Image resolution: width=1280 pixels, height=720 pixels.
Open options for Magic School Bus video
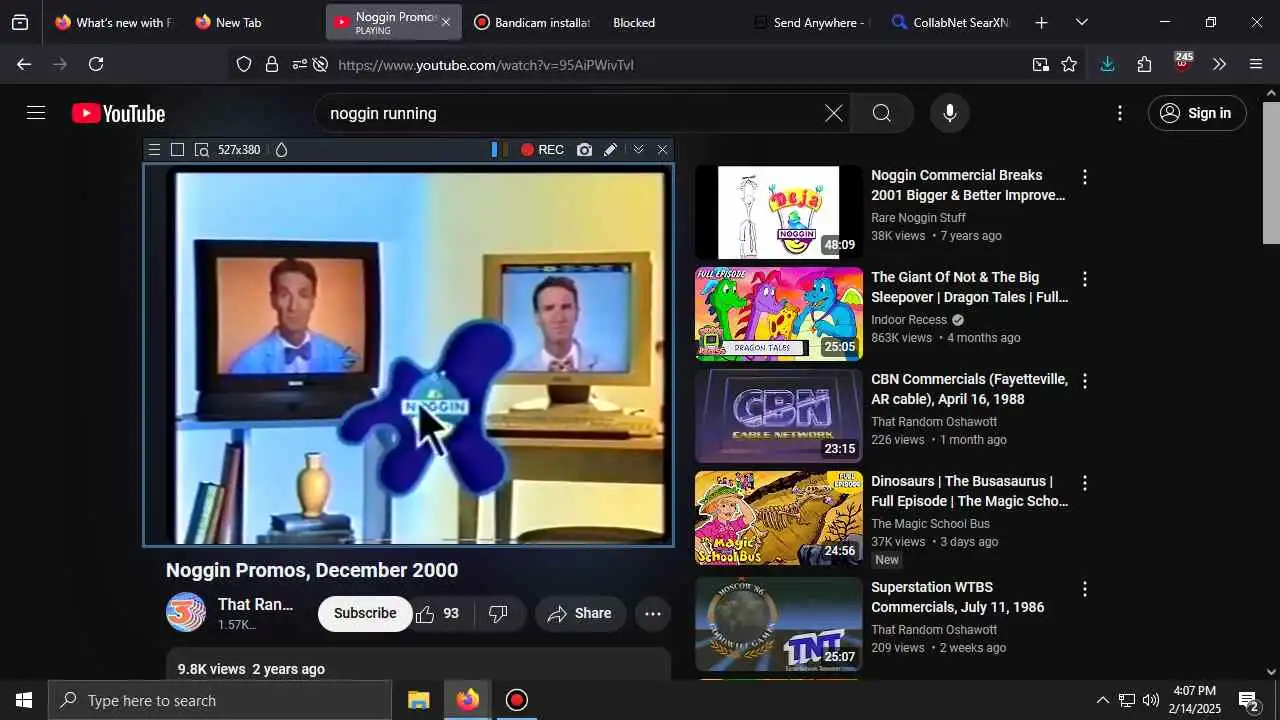click(1084, 483)
